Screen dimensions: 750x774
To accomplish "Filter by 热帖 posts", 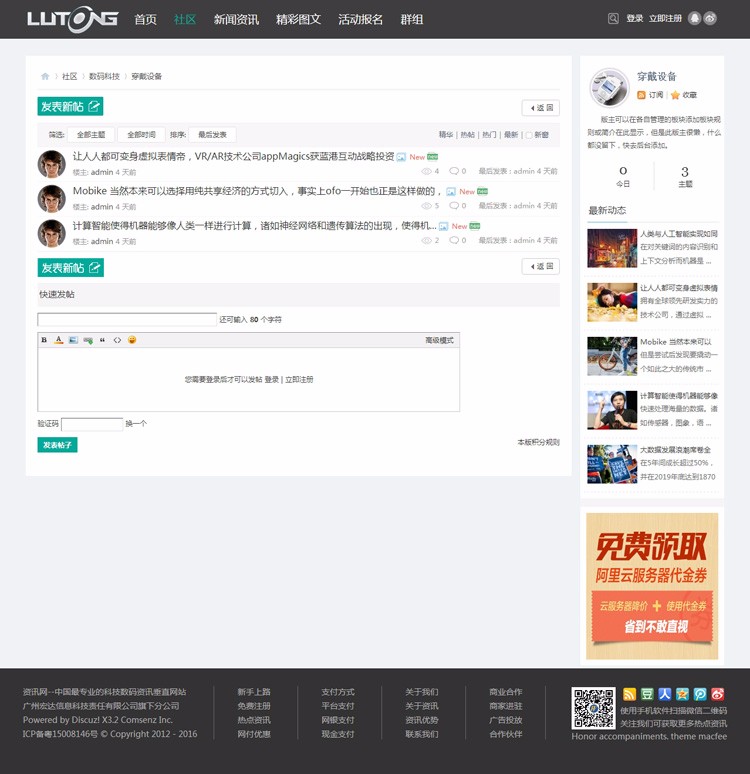I will click(x=468, y=135).
